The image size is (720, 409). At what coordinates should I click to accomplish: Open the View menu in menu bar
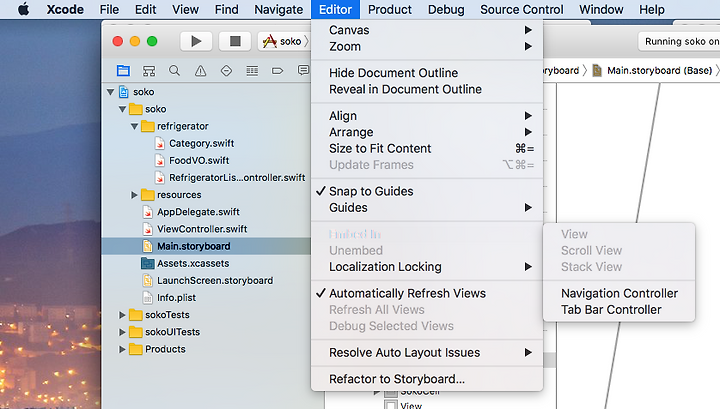[186, 9]
